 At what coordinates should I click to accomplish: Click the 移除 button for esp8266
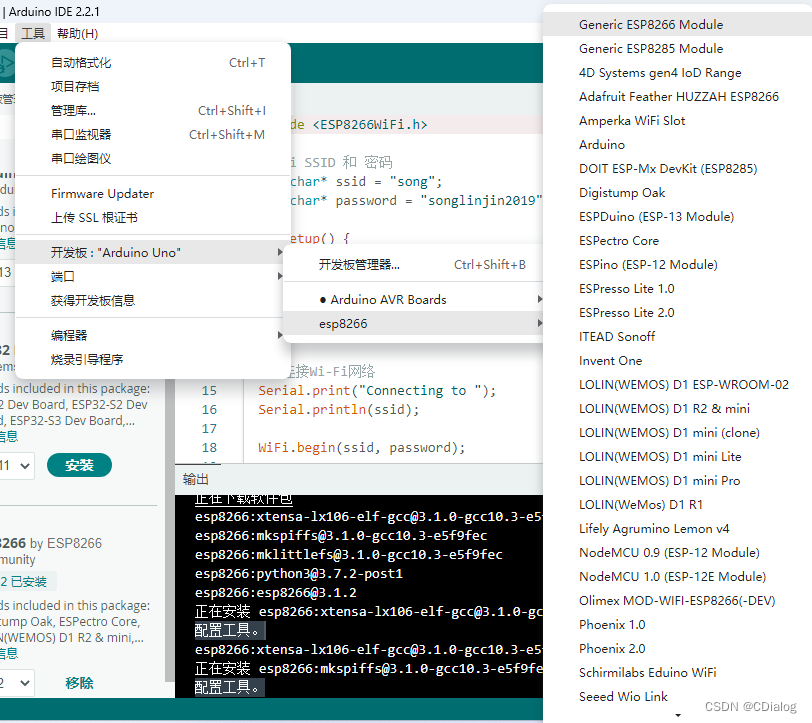tap(79, 683)
